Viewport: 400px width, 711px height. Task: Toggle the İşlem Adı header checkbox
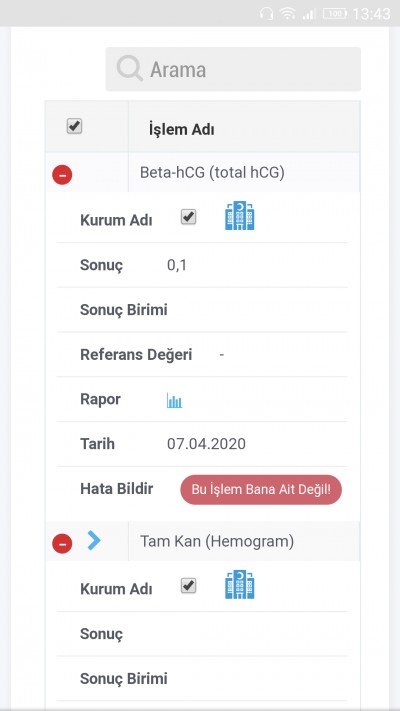coord(74,126)
